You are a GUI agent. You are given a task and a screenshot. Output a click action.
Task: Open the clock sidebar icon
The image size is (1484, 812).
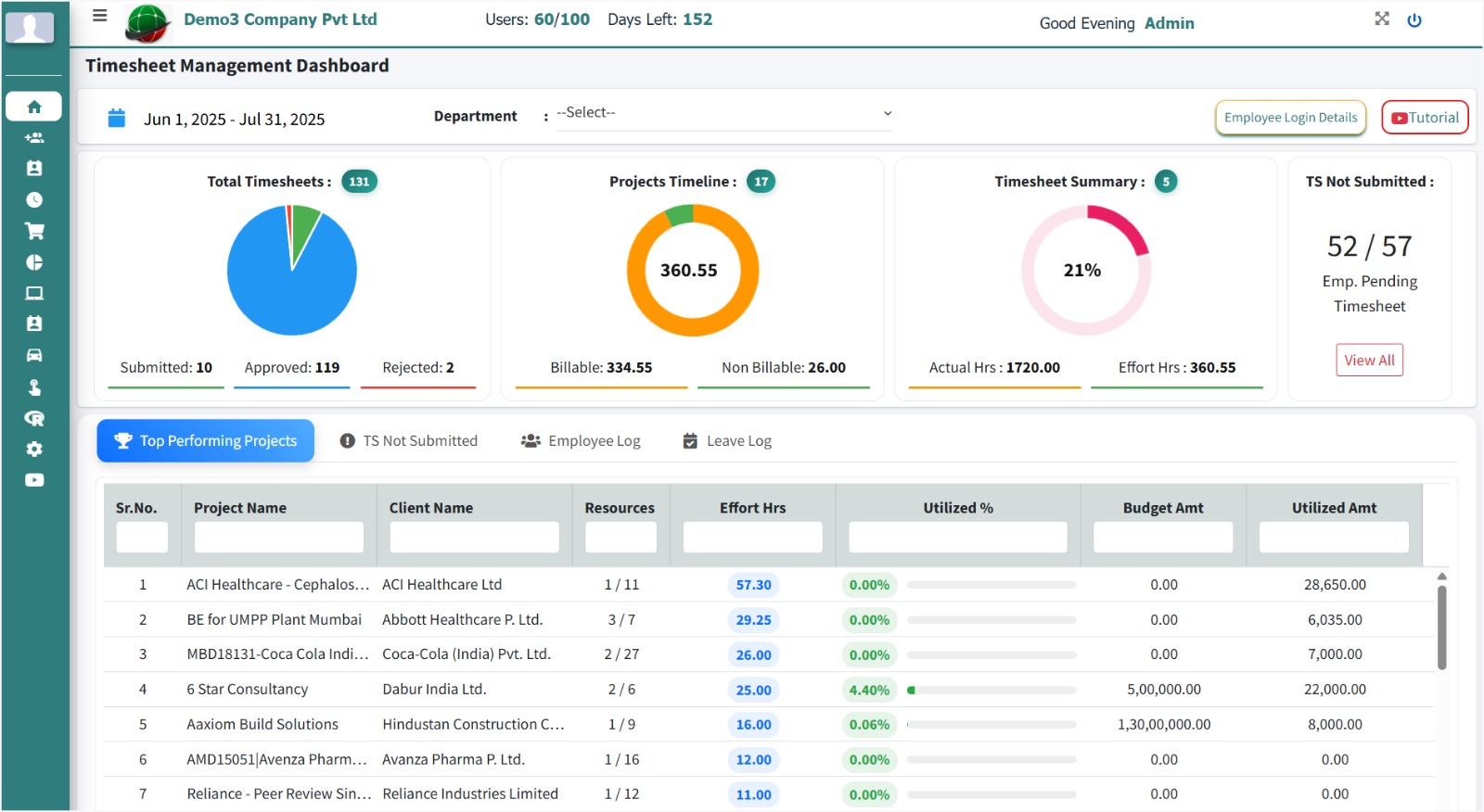(34, 200)
